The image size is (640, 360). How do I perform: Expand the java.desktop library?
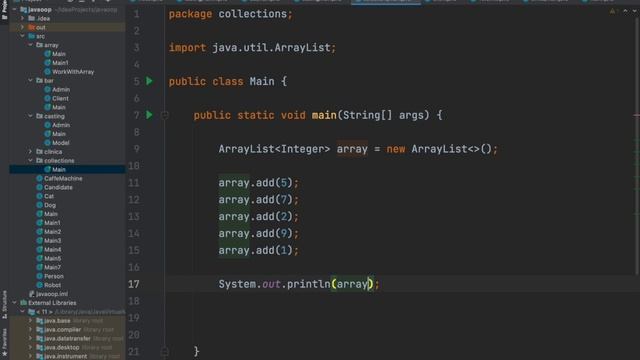[x=31, y=348]
